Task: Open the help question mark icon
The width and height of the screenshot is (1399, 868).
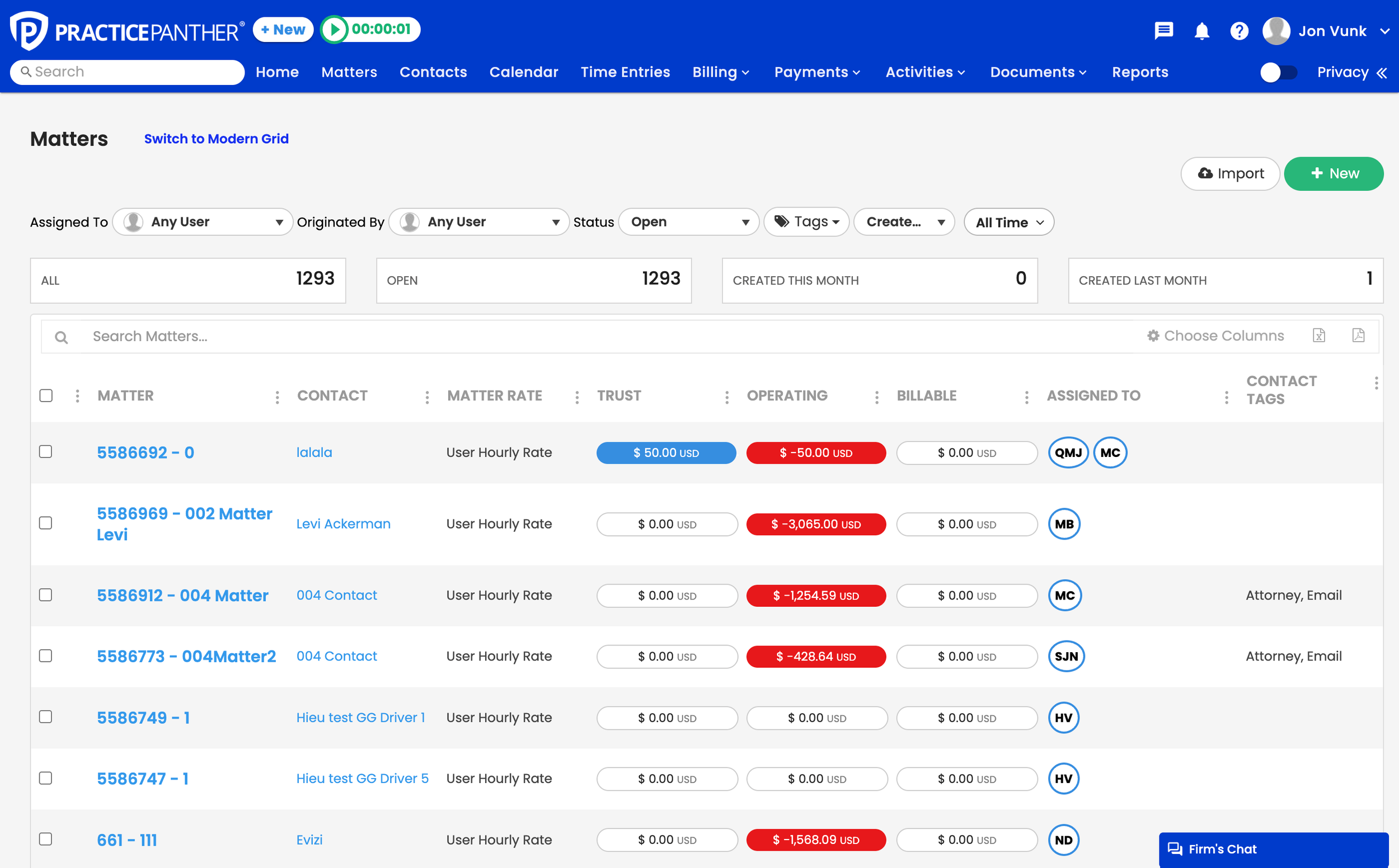Action: click(x=1239, y=30)
